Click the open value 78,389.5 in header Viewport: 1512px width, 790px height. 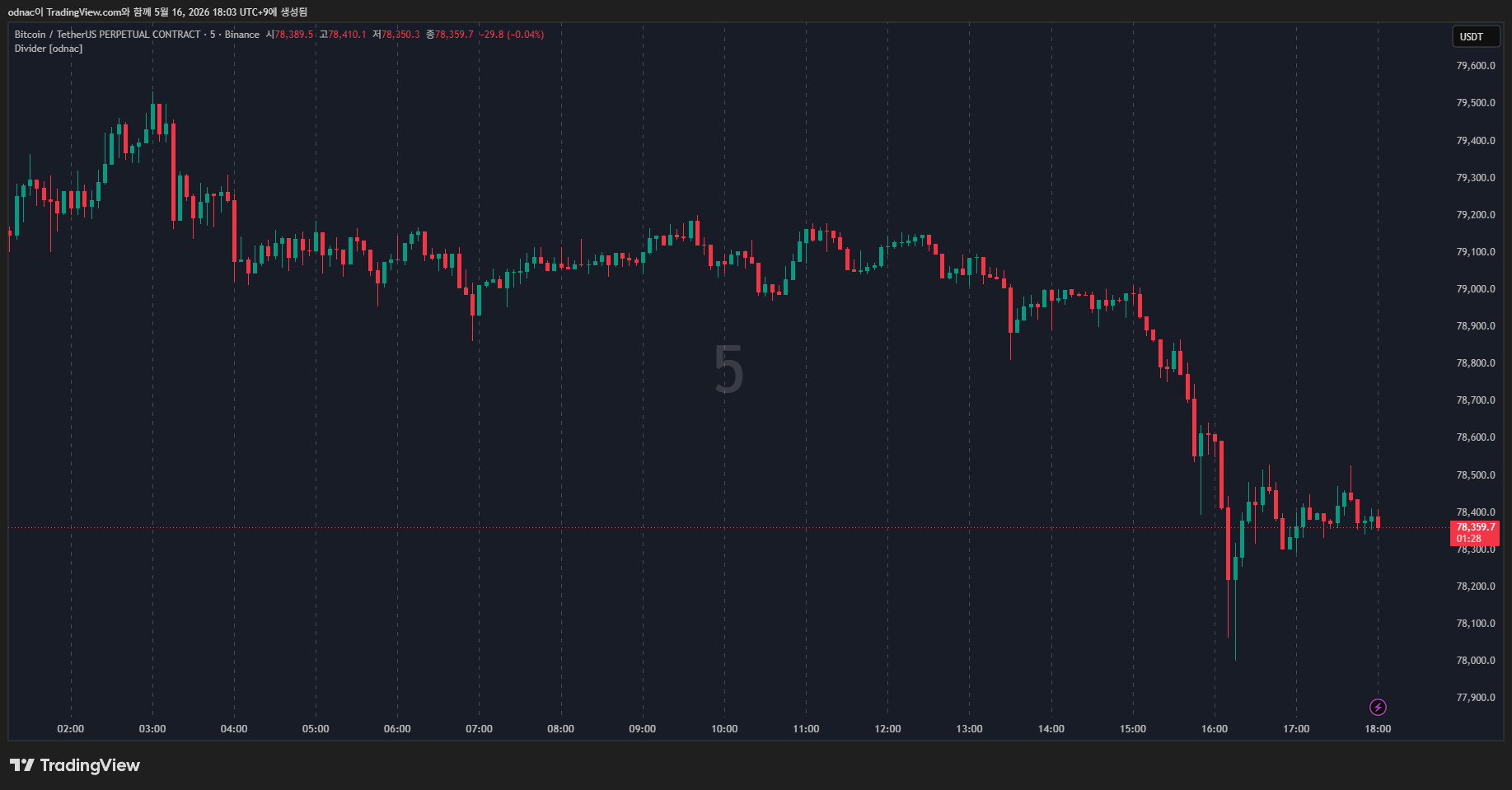tap(294, 35)
